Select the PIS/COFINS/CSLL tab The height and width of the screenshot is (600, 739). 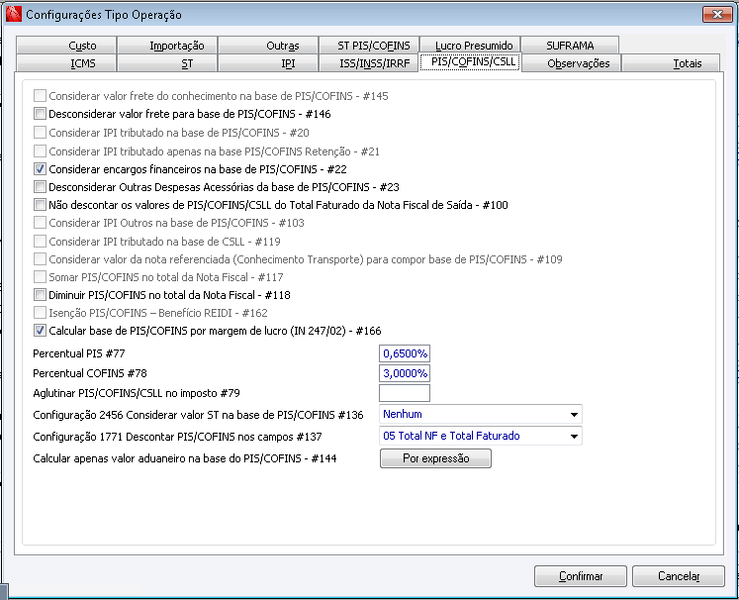470,62
